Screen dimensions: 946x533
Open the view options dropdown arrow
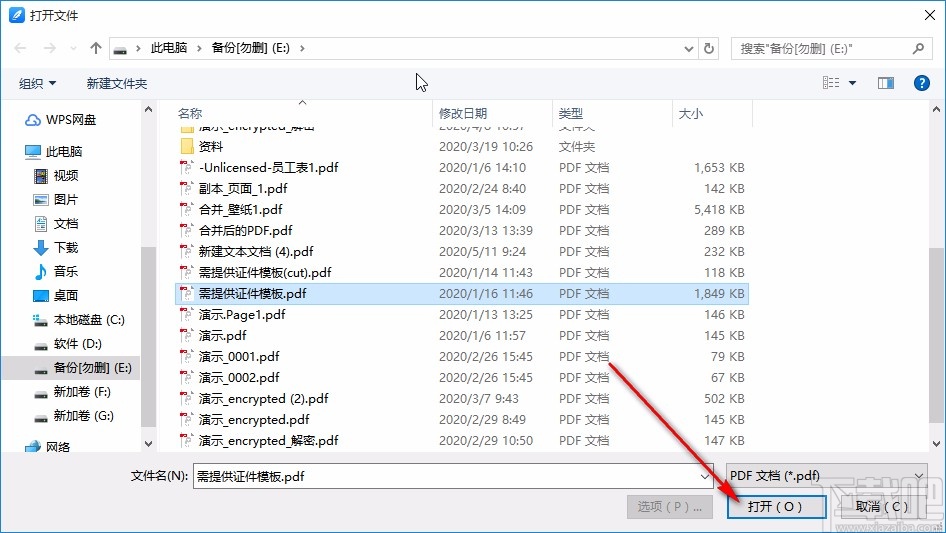click(852, 83)
